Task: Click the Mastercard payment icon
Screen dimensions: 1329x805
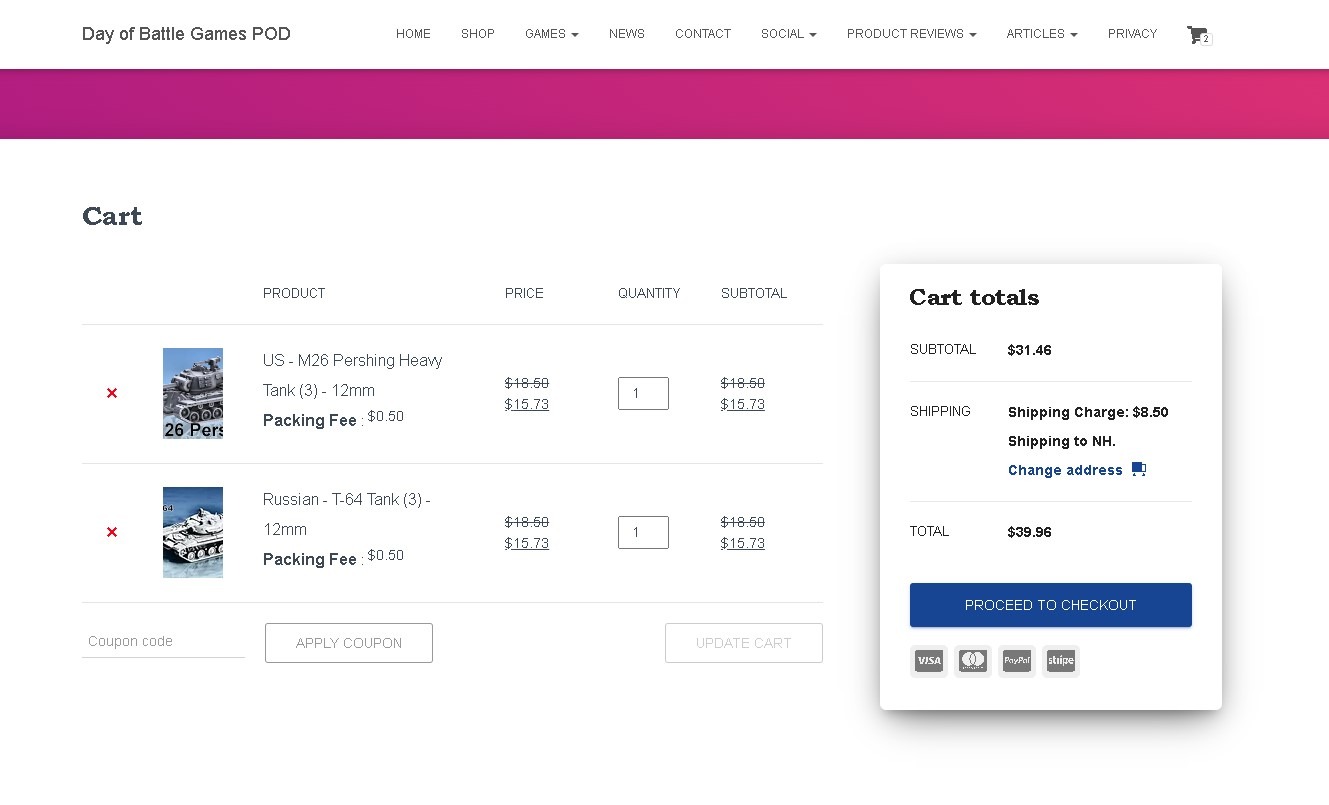Action: (973, 661)
